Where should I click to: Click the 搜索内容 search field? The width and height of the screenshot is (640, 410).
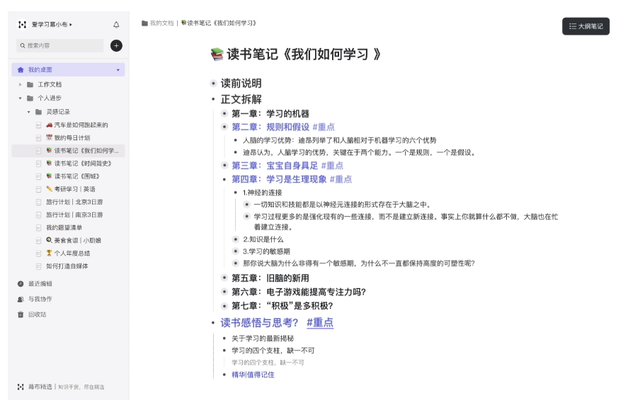(60, 46)
